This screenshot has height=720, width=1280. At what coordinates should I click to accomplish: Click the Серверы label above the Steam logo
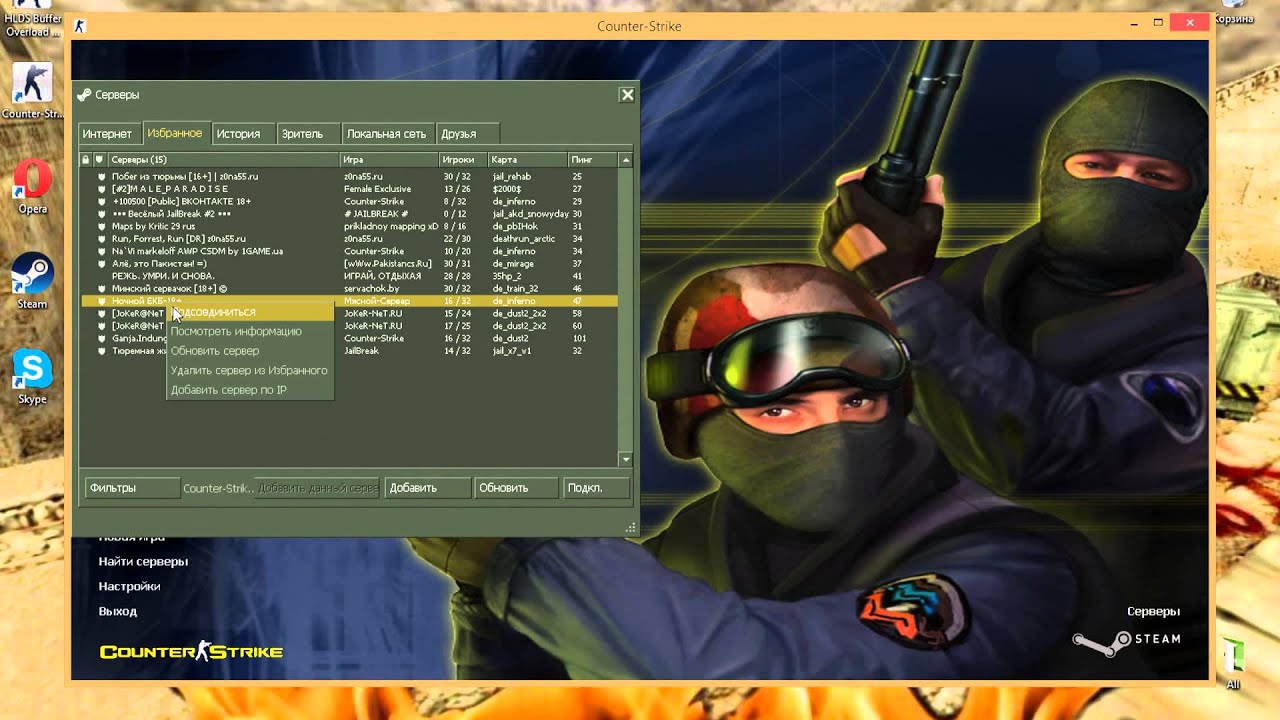1153,611
